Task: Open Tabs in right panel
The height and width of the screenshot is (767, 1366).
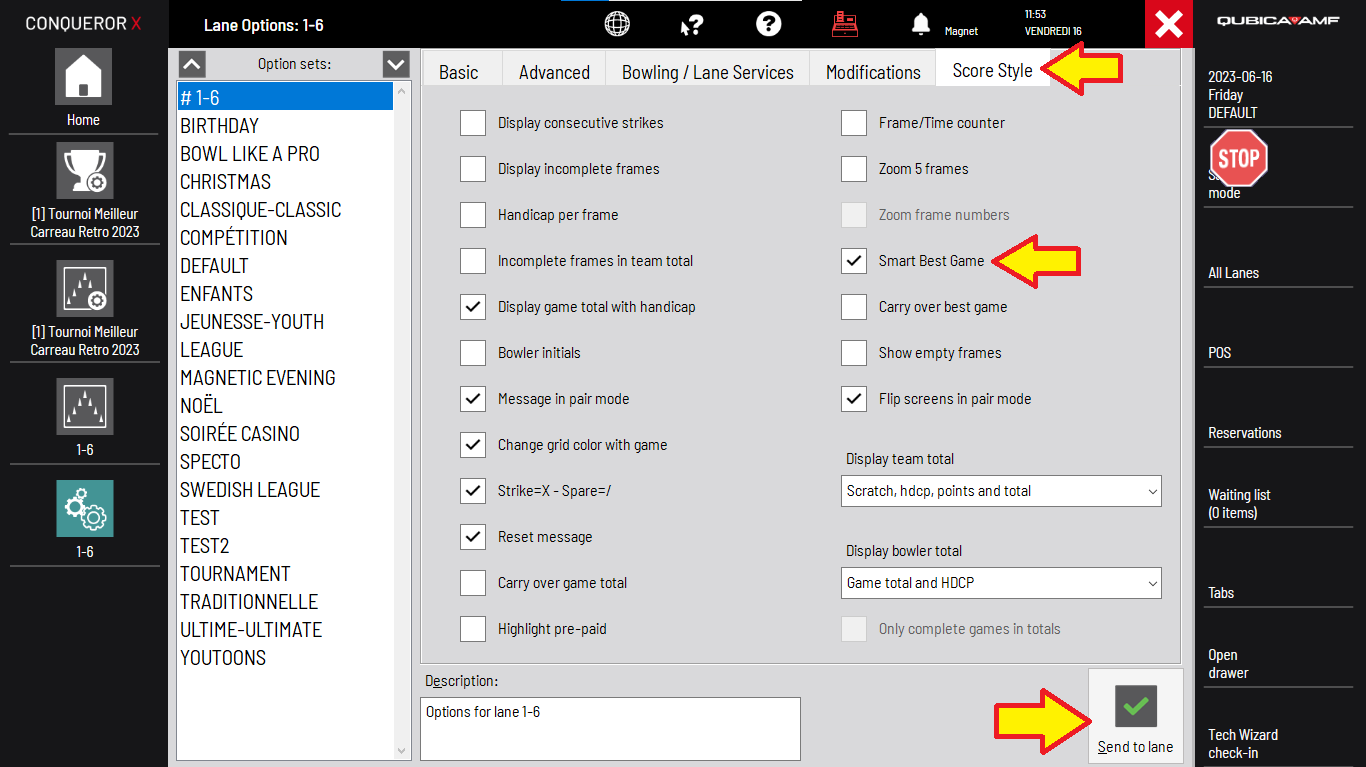Action: (1280, 593)
